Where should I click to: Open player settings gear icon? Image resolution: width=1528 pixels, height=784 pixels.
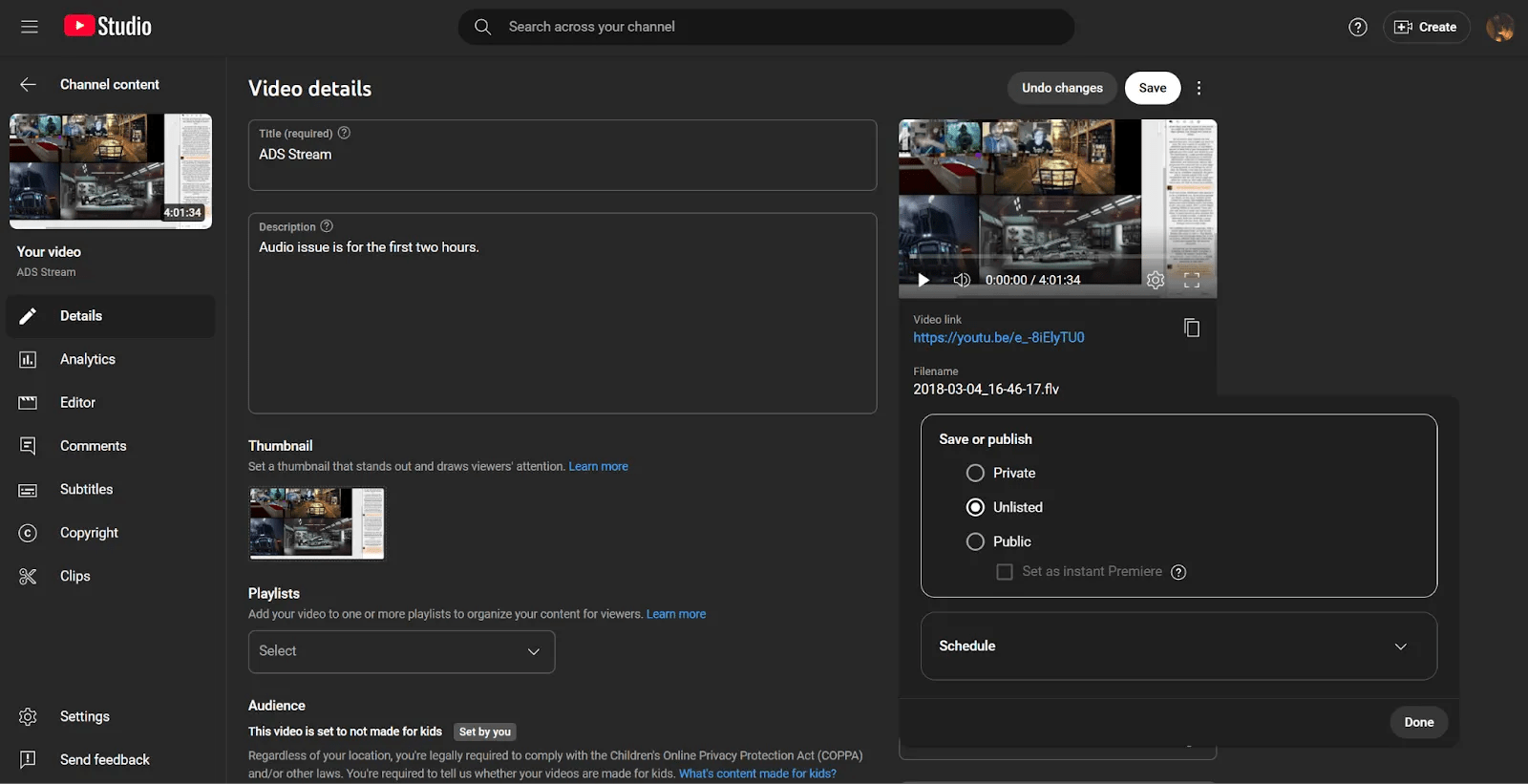tap(1156, 280)
